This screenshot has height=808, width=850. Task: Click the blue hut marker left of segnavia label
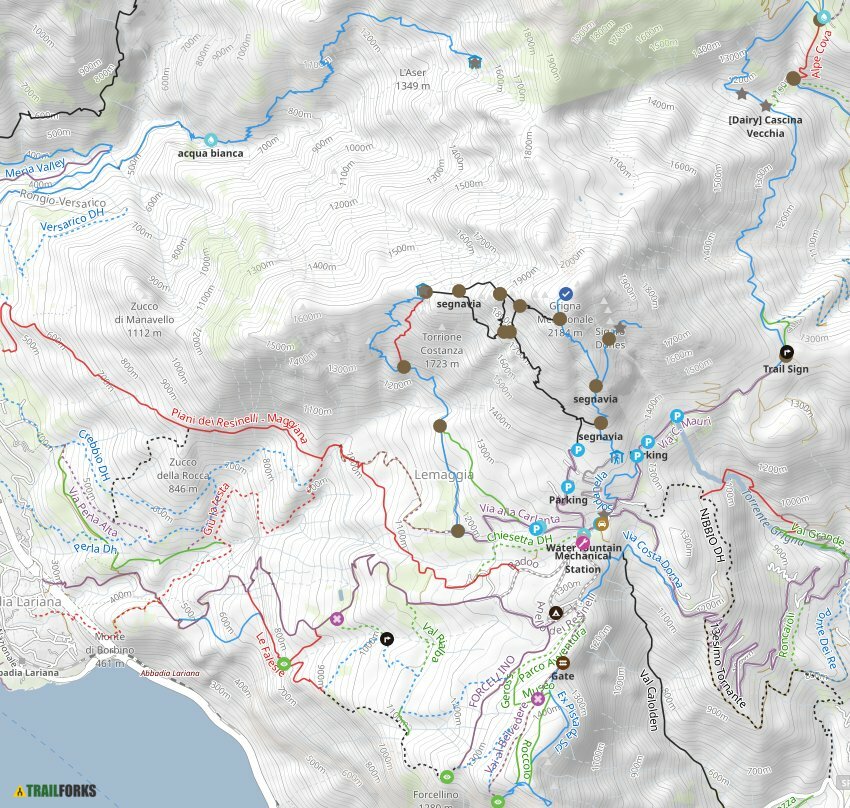pyautogui.click(x=419, y=290)
